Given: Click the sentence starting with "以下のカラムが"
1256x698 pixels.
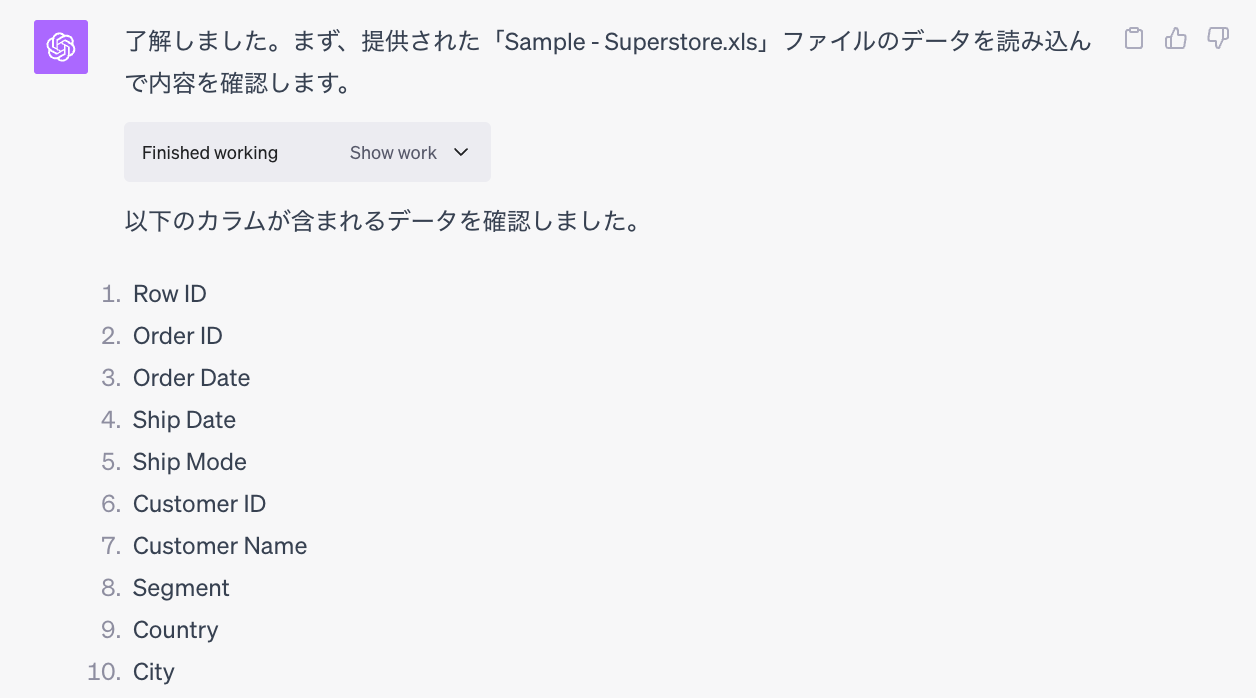Looking at the screenshot, I should click(382, 220).
